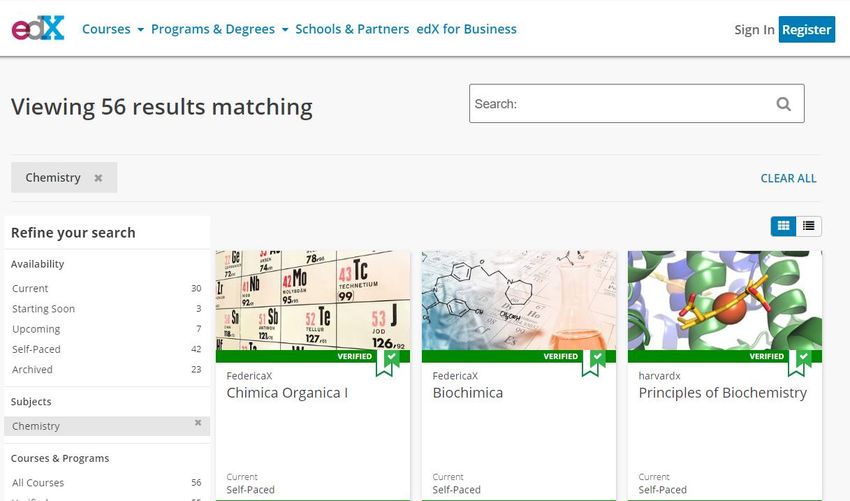Click protein structure thumbnail image

[725, 300]
